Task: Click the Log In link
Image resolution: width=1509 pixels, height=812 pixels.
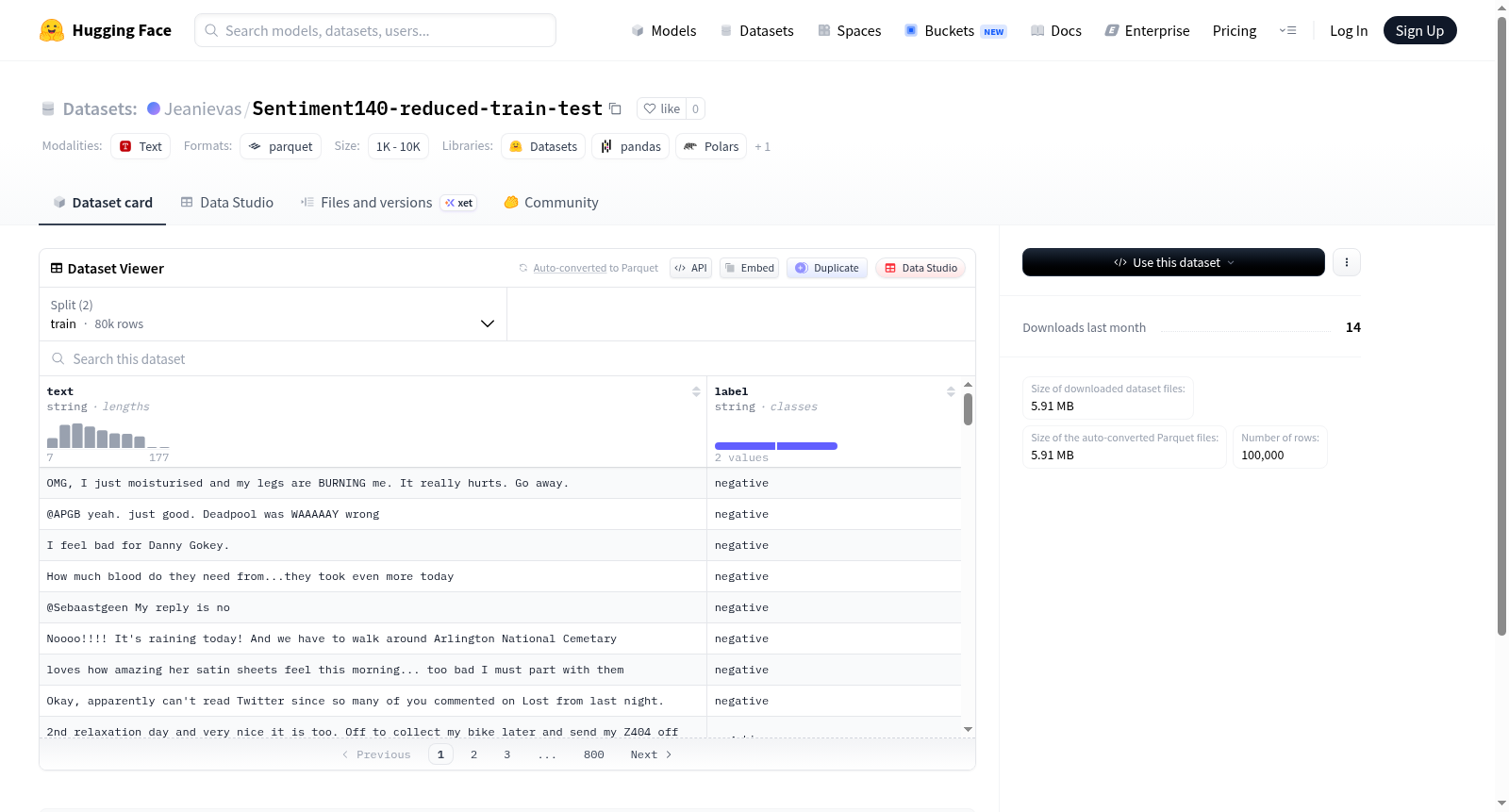Action: point(1349,30)
